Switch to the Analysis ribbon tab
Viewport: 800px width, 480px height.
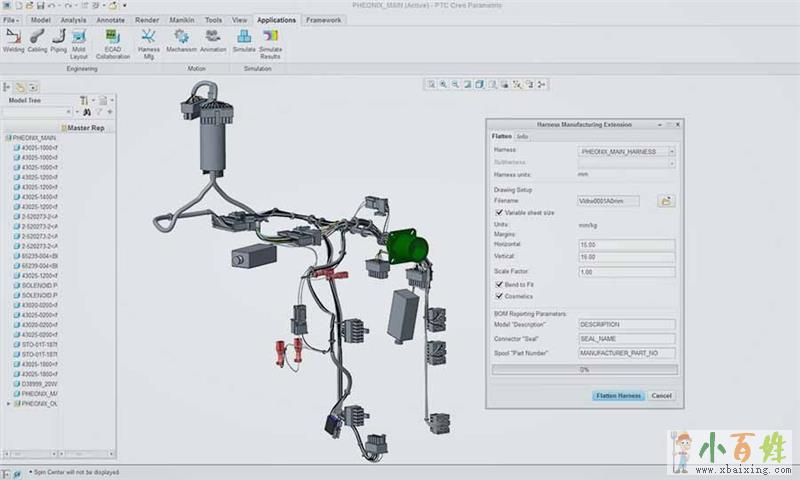click(x=73, y=19)
